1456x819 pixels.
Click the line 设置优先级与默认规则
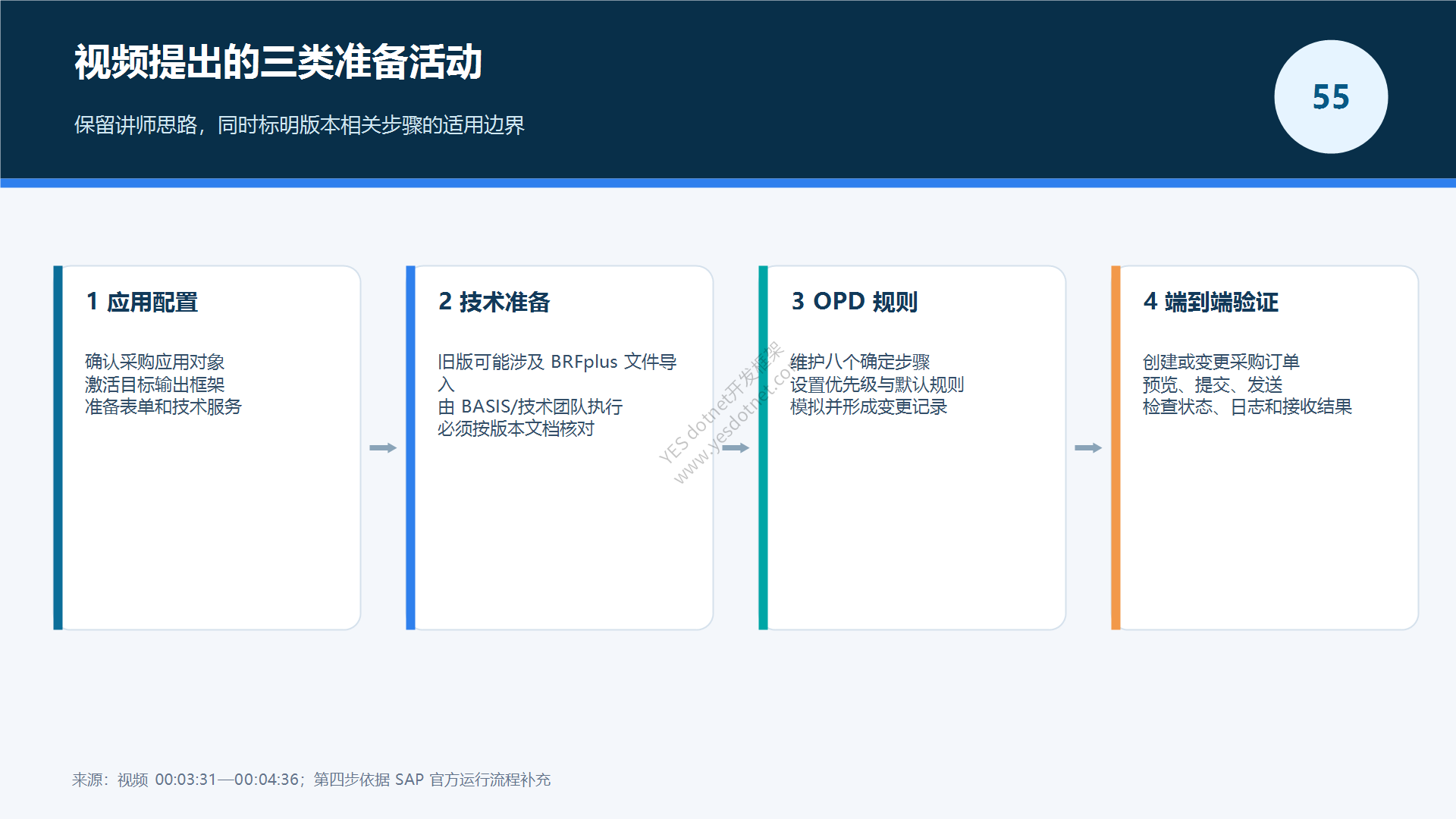(877, 384)
